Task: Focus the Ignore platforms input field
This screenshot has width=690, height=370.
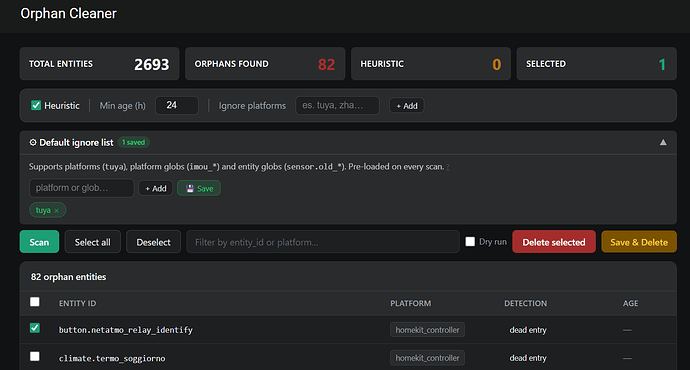Action: pos(338,105)
